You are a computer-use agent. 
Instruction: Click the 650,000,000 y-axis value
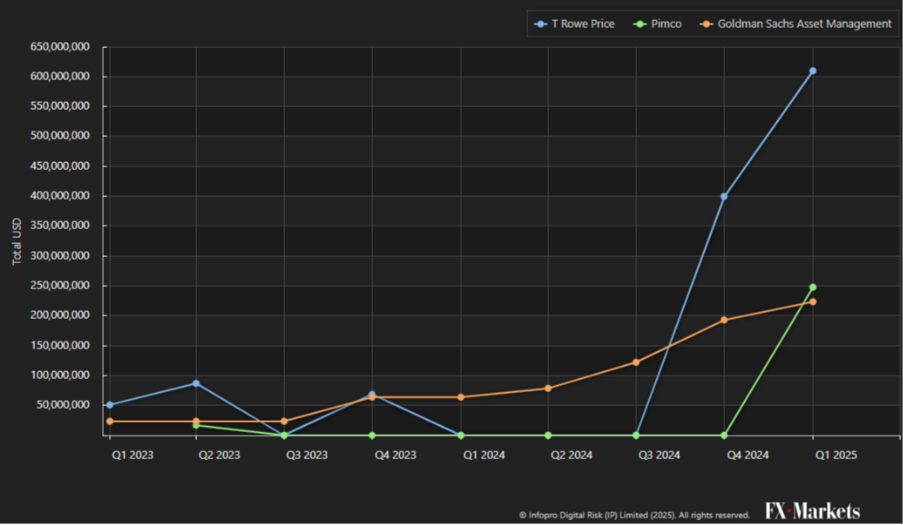pos(60,47)
